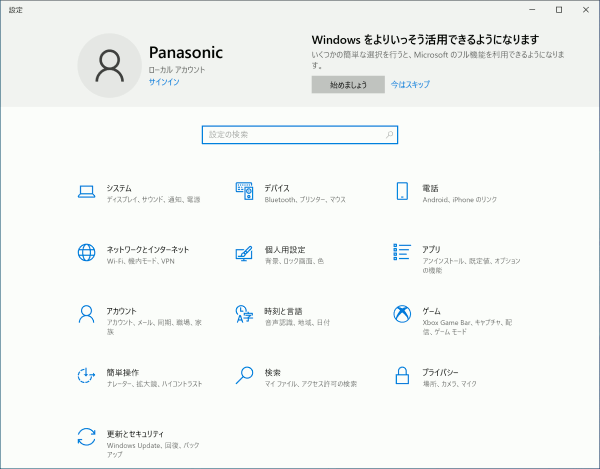Open the 更新とセキュリティ refresh arrows icon
The height and width of the screenshot is (469, 600).
click(x=86, y=437)
